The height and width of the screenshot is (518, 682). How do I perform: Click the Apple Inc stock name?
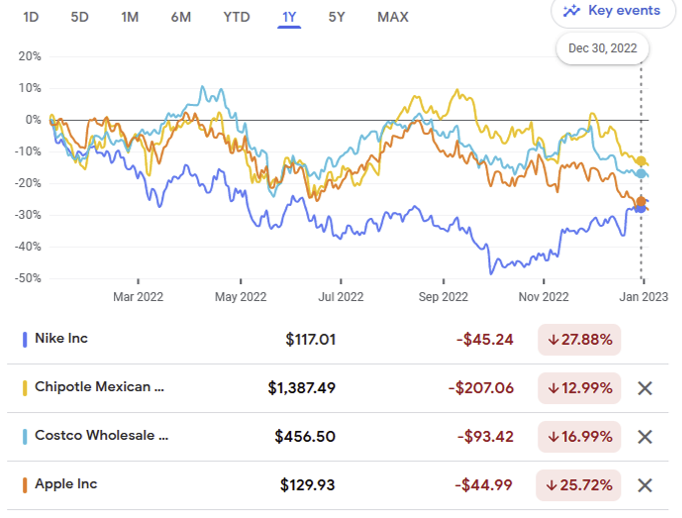click(x=66, y=484)
